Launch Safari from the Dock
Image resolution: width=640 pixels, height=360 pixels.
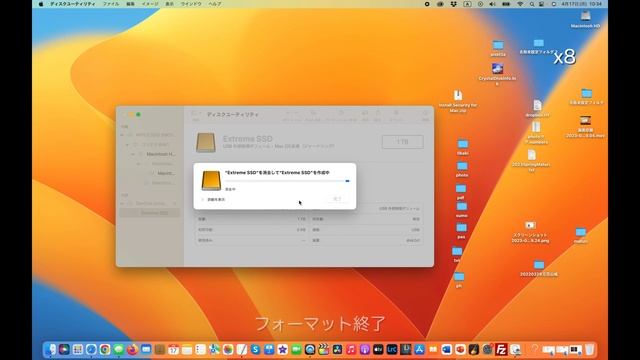point(91,349)
